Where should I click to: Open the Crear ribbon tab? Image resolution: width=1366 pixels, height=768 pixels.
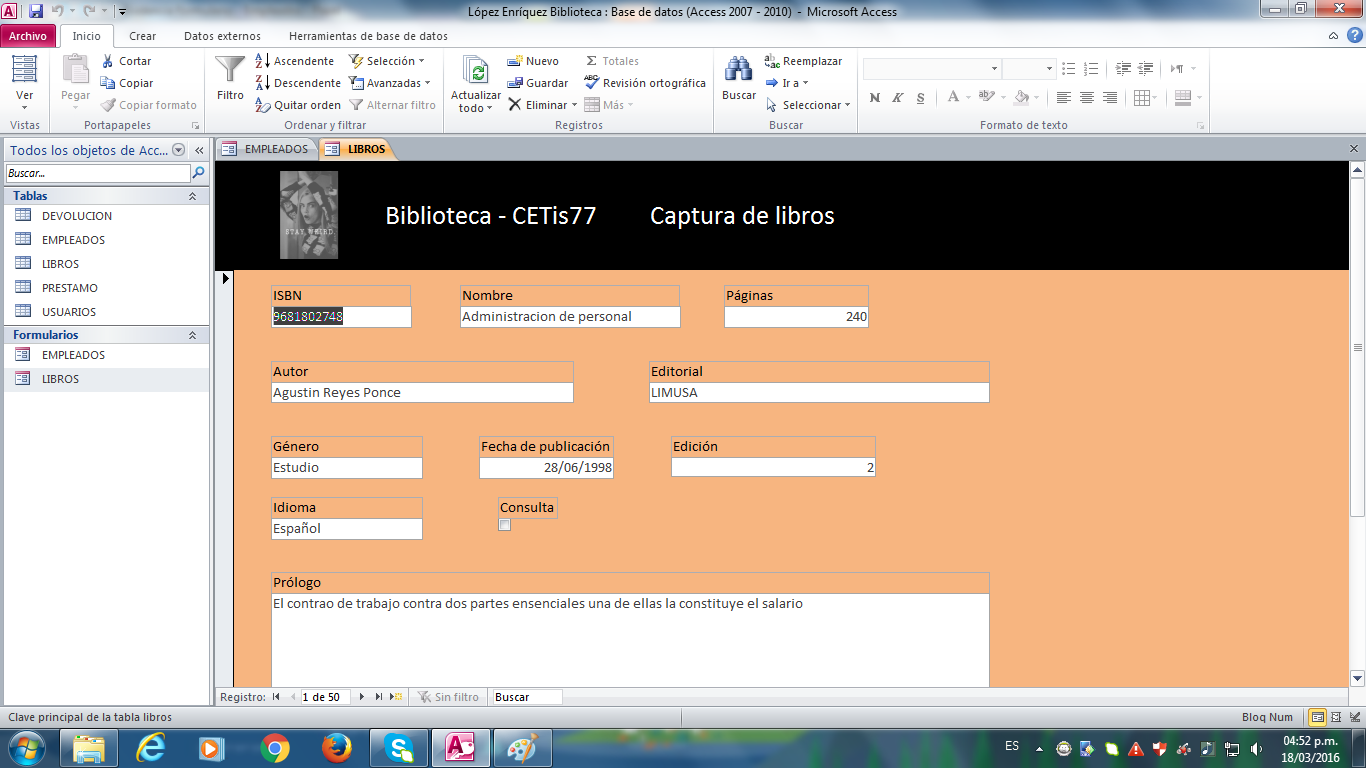click(x=142, y=36)
